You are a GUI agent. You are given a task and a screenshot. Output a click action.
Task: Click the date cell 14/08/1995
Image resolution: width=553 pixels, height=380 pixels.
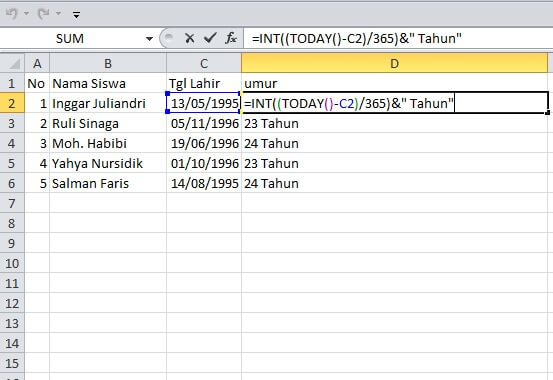204,183
